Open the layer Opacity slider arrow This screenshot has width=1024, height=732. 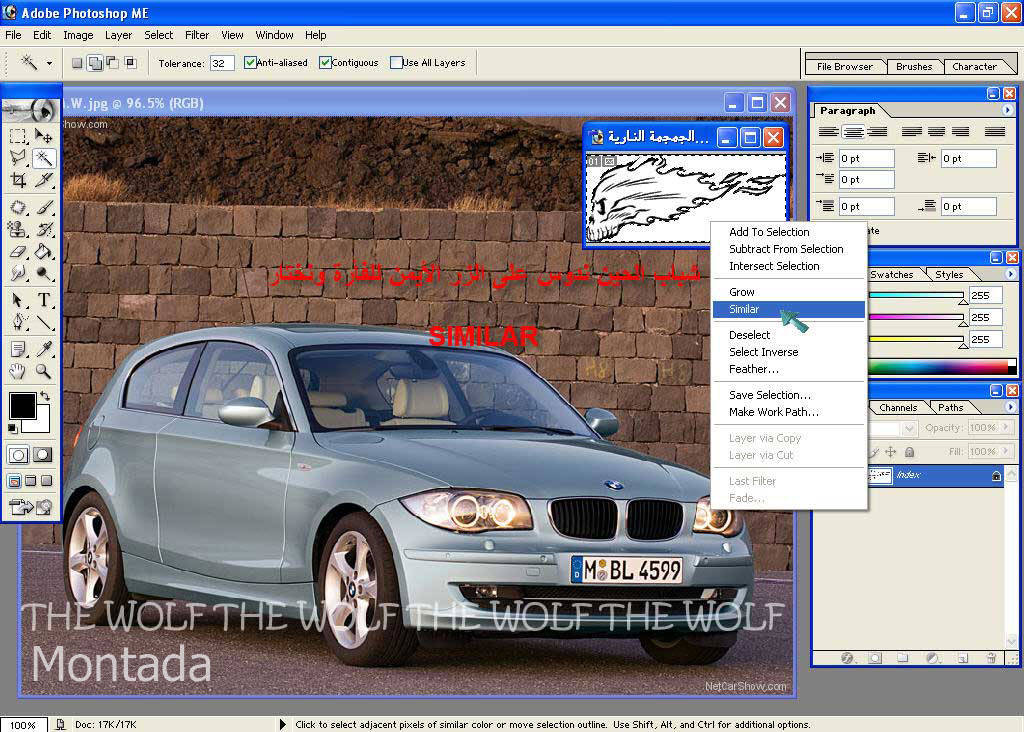point(1006,428)
